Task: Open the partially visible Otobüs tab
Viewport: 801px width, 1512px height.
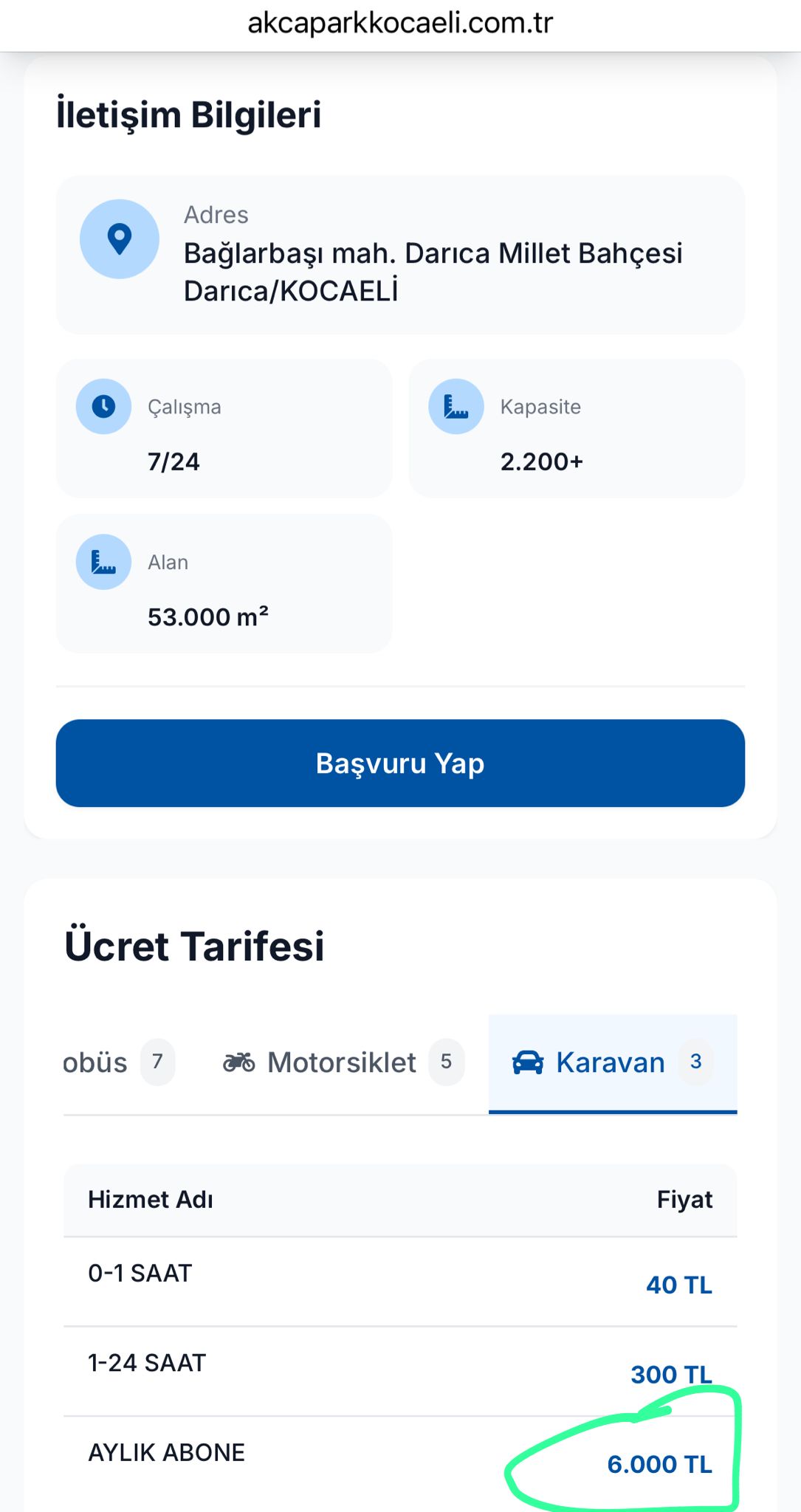Action: 96,1062
